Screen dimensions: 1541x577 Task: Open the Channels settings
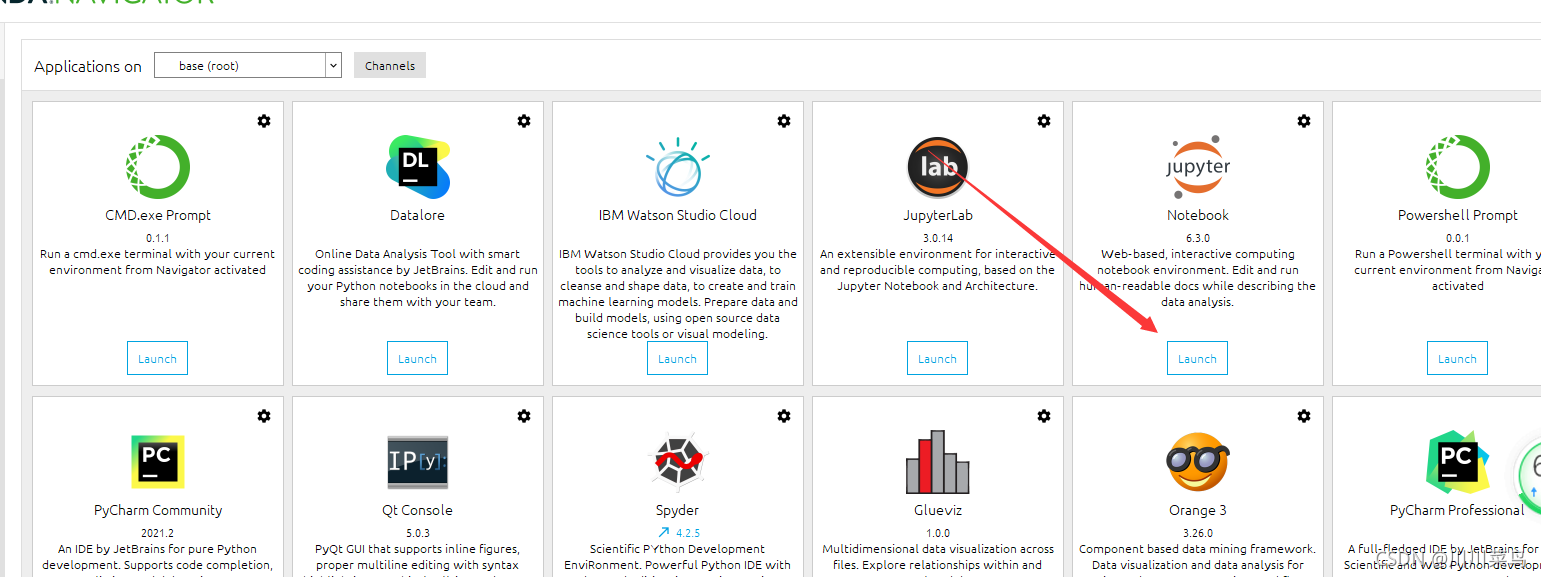pos(390,66)
